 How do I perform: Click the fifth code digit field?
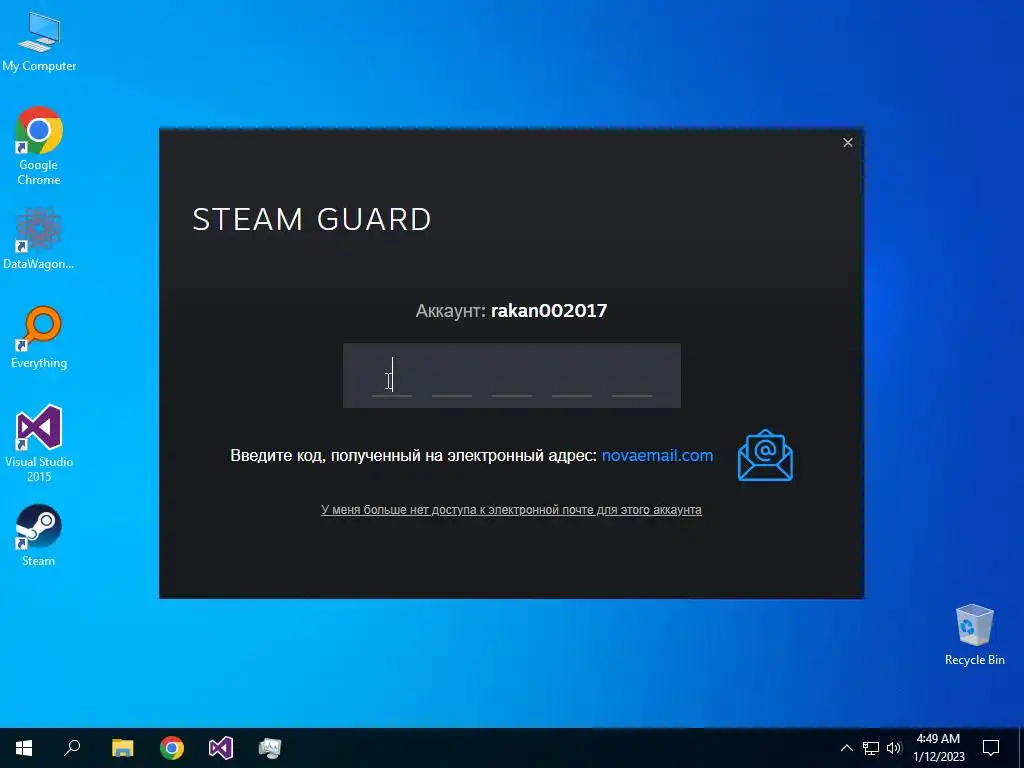pyautogui.click(x=632, y=377)
